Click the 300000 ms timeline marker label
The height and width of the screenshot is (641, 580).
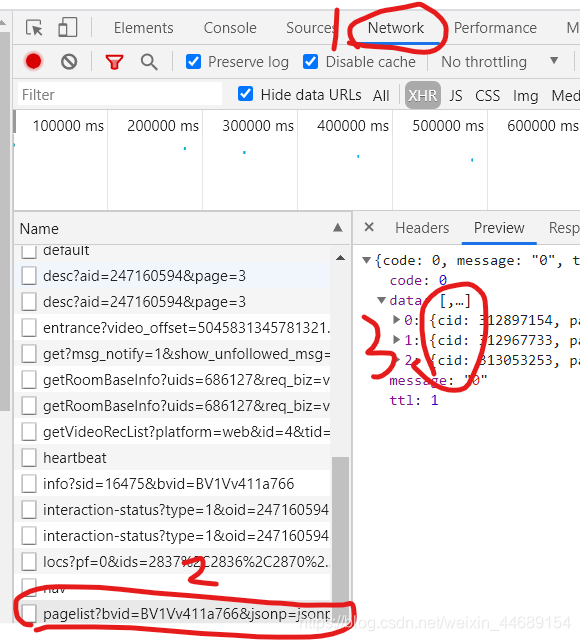pyautogui.click(x=258, y=126)
